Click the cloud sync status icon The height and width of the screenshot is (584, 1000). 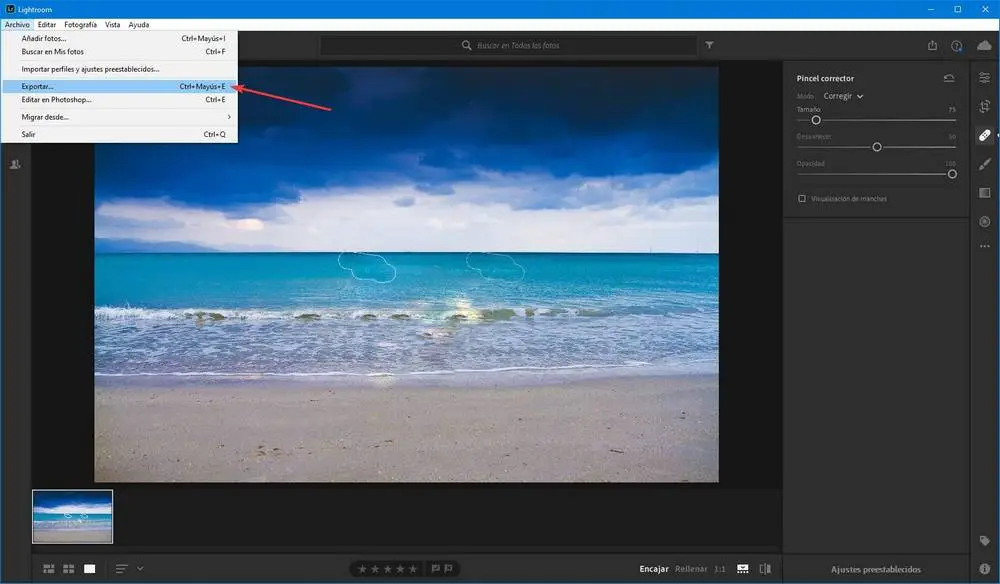tap(984, 45)
